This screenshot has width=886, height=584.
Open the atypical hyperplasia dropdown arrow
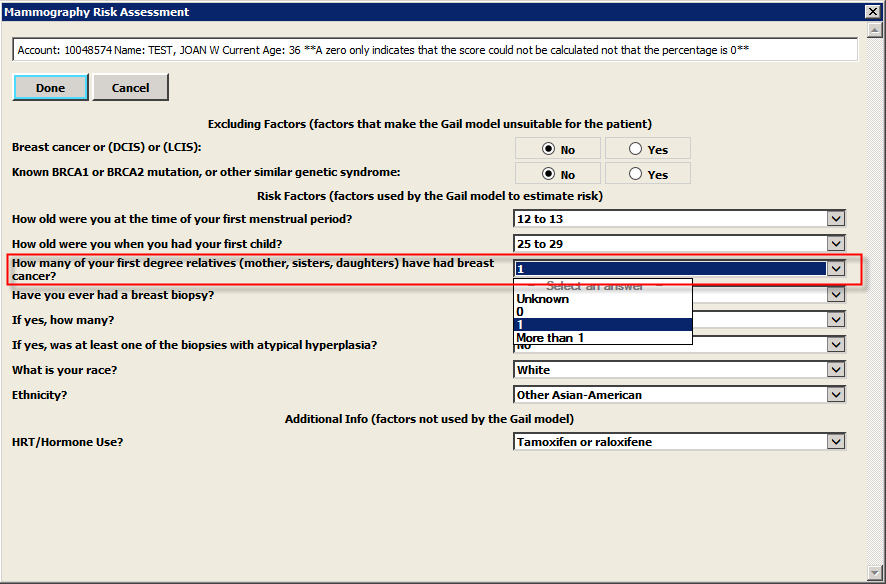(x=836, y=345)
